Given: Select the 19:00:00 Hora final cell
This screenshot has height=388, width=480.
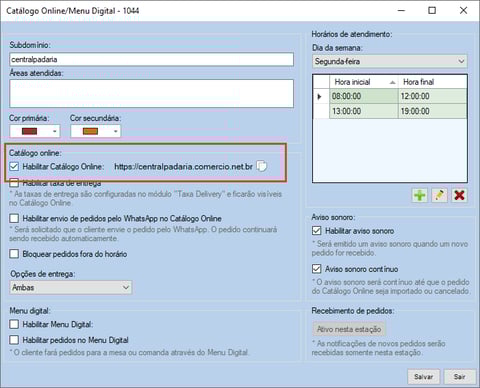Looking at the screenshot, I should click(x=433, y=111).
